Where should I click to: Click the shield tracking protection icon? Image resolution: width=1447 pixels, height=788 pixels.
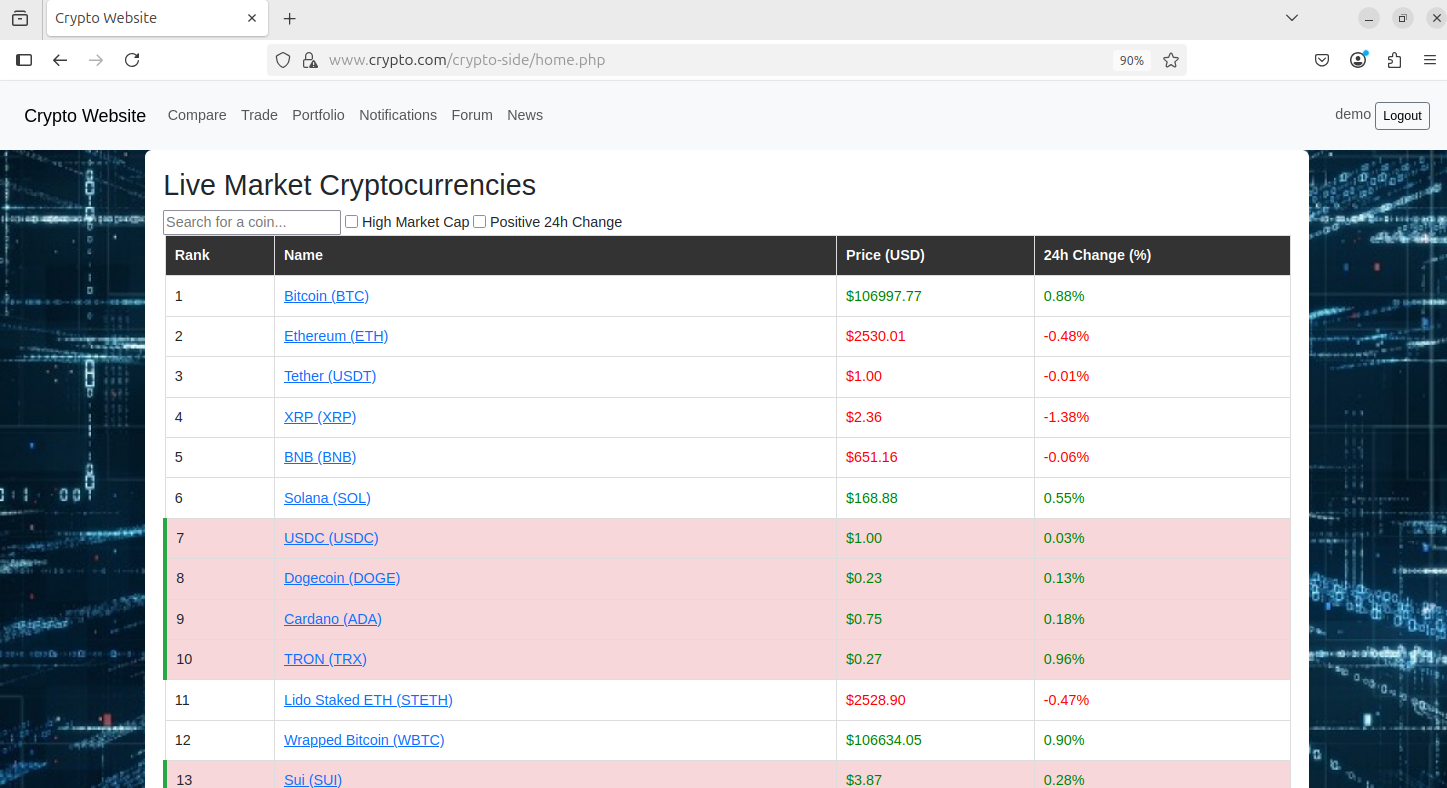coord(283,60)
